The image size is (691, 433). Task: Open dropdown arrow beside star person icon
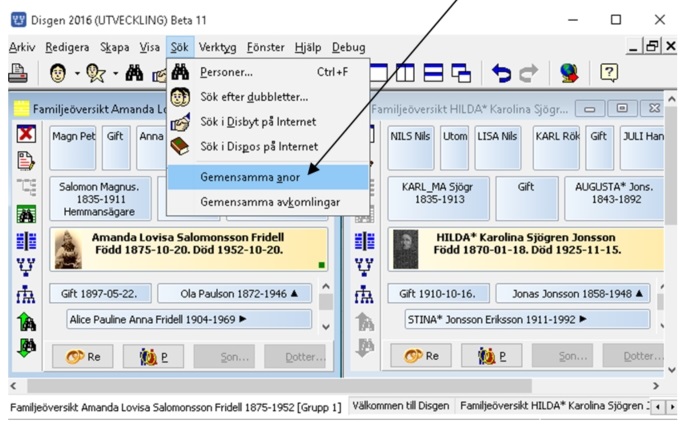coord(115,74)
